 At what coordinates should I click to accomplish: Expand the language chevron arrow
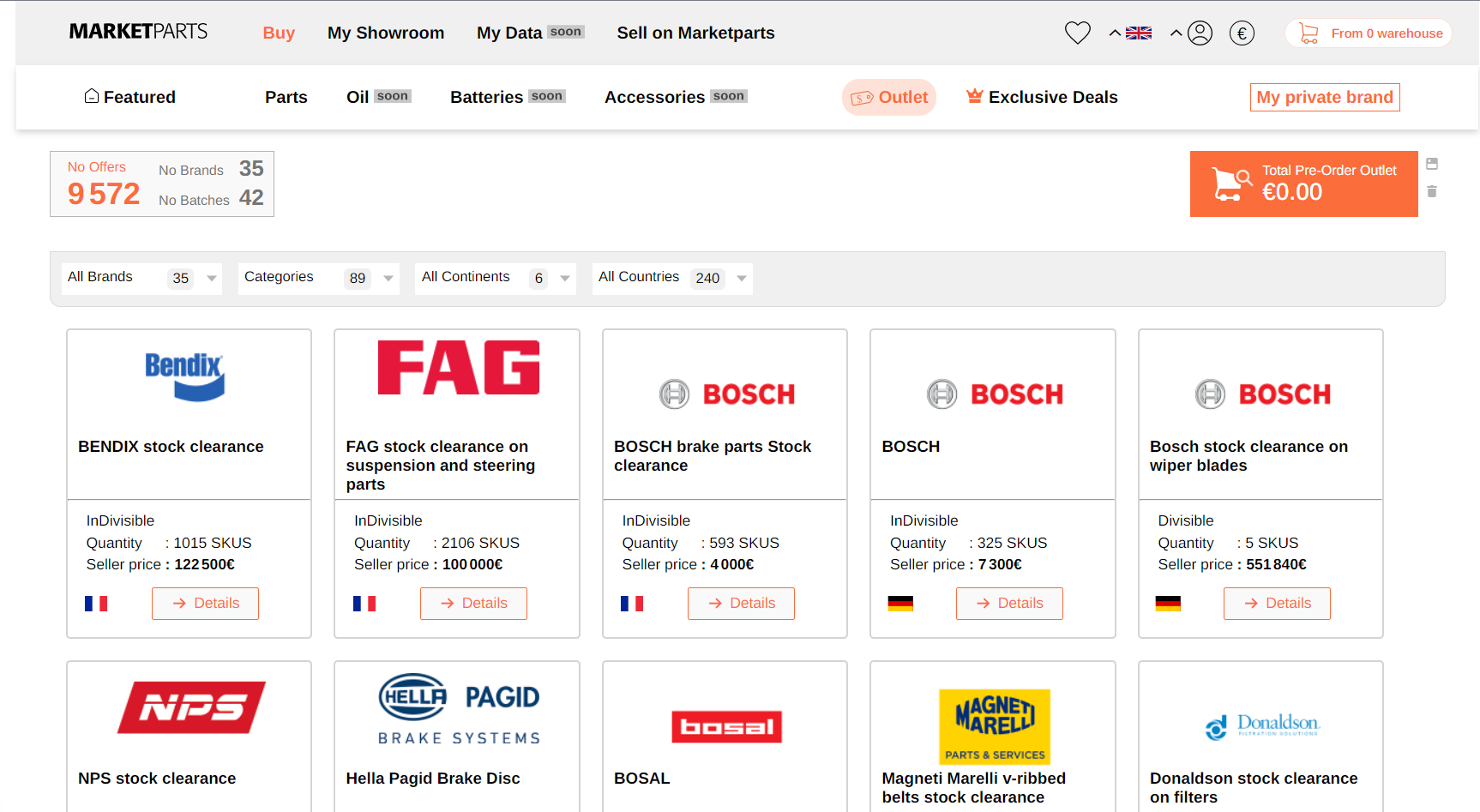point(1115,33)
